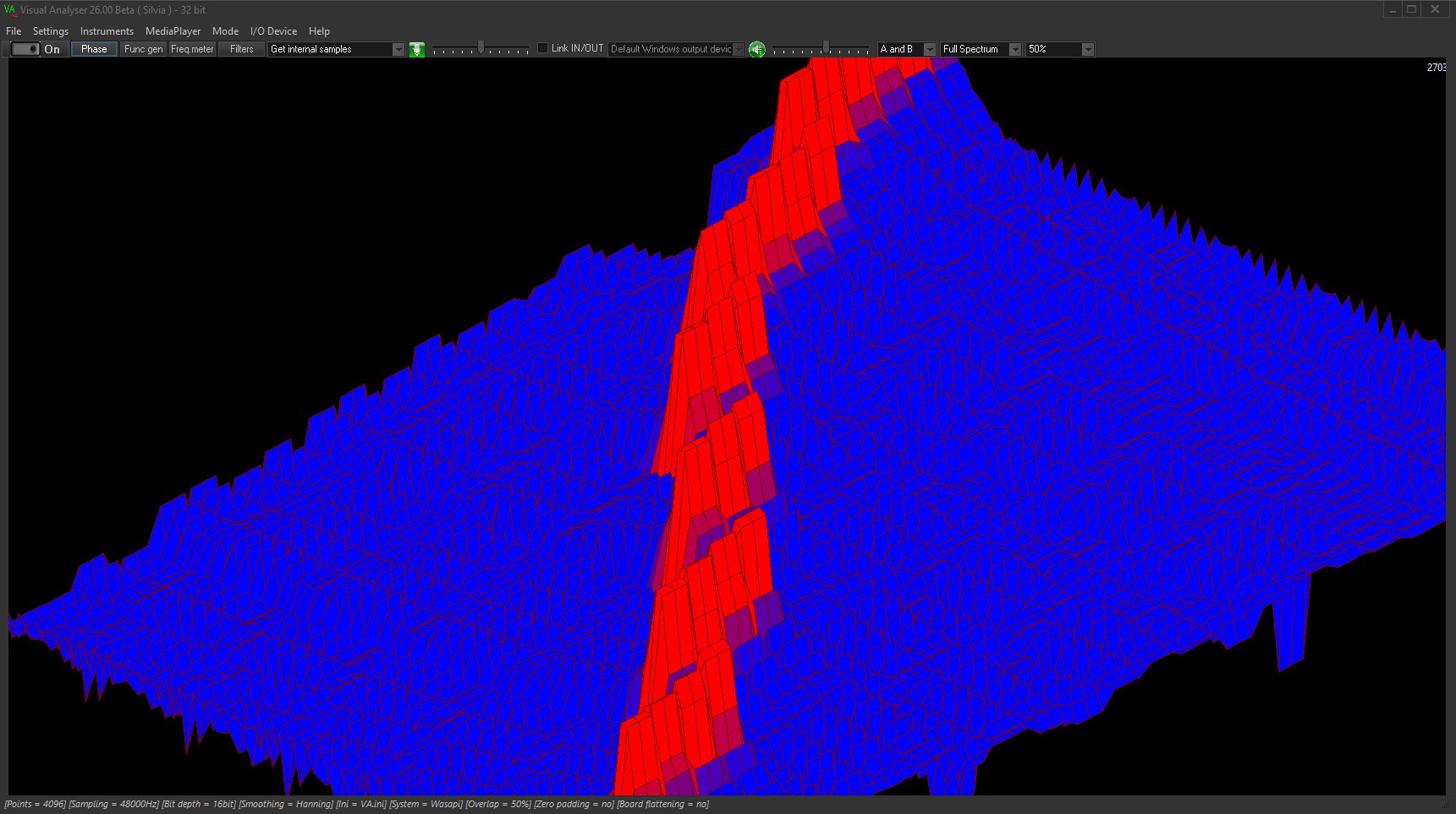Expand the Default Windows output device dropdown

point(739,50)
